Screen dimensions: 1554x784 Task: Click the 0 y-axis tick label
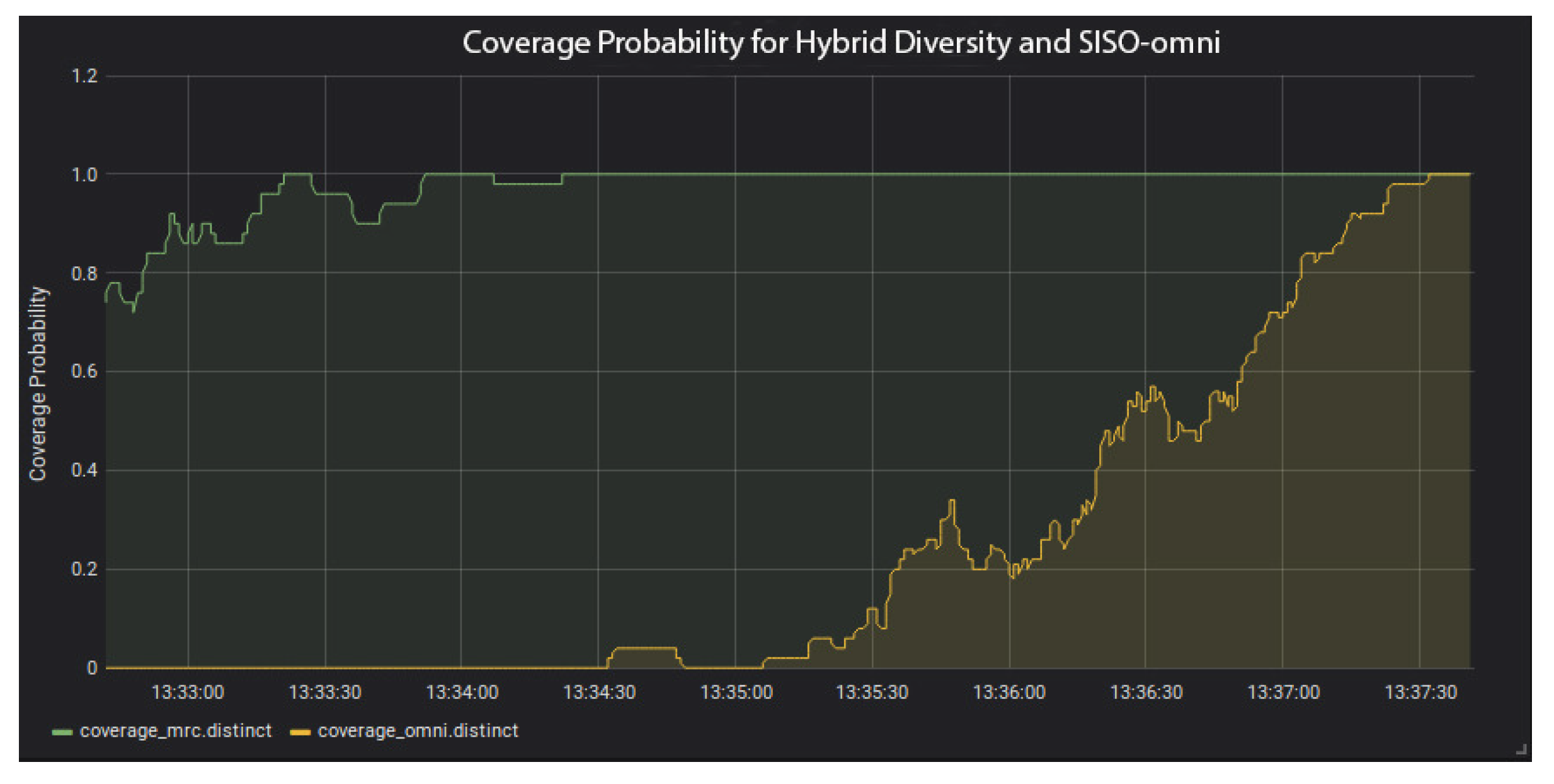92,668
